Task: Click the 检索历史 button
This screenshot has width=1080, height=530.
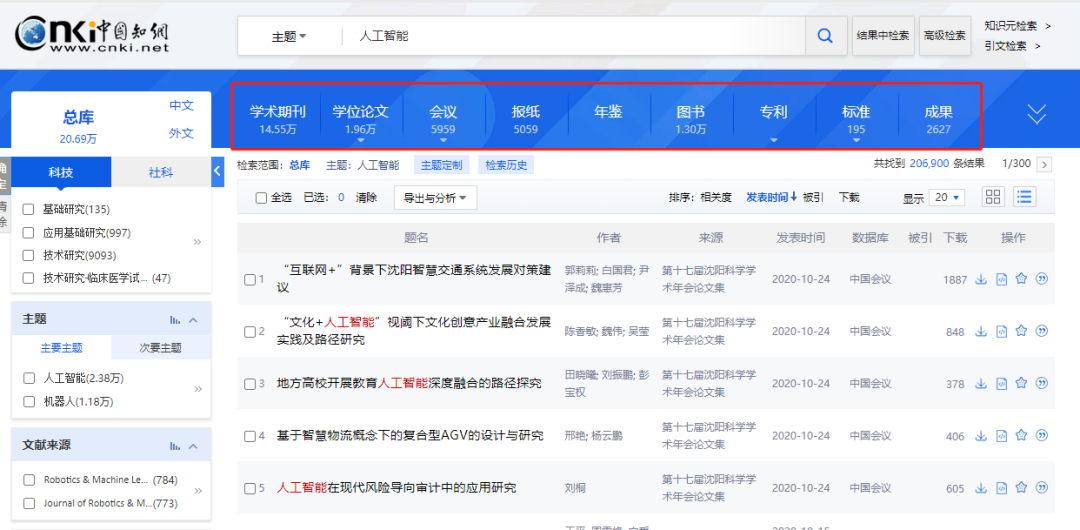Action: click(x=506, y=165)
